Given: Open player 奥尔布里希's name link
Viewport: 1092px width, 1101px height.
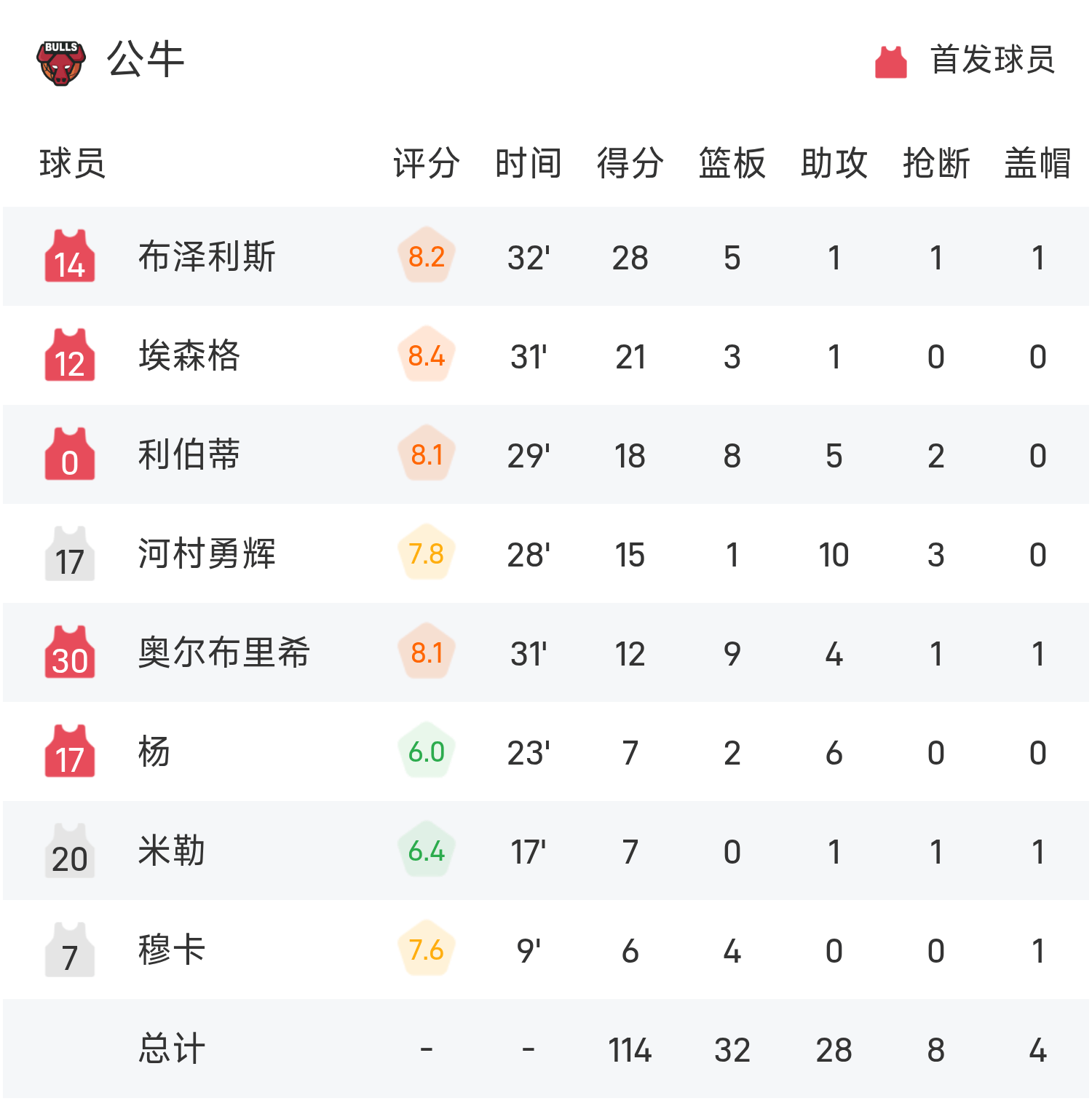Looking at the screenshot, I should click(x=223, y=653).
